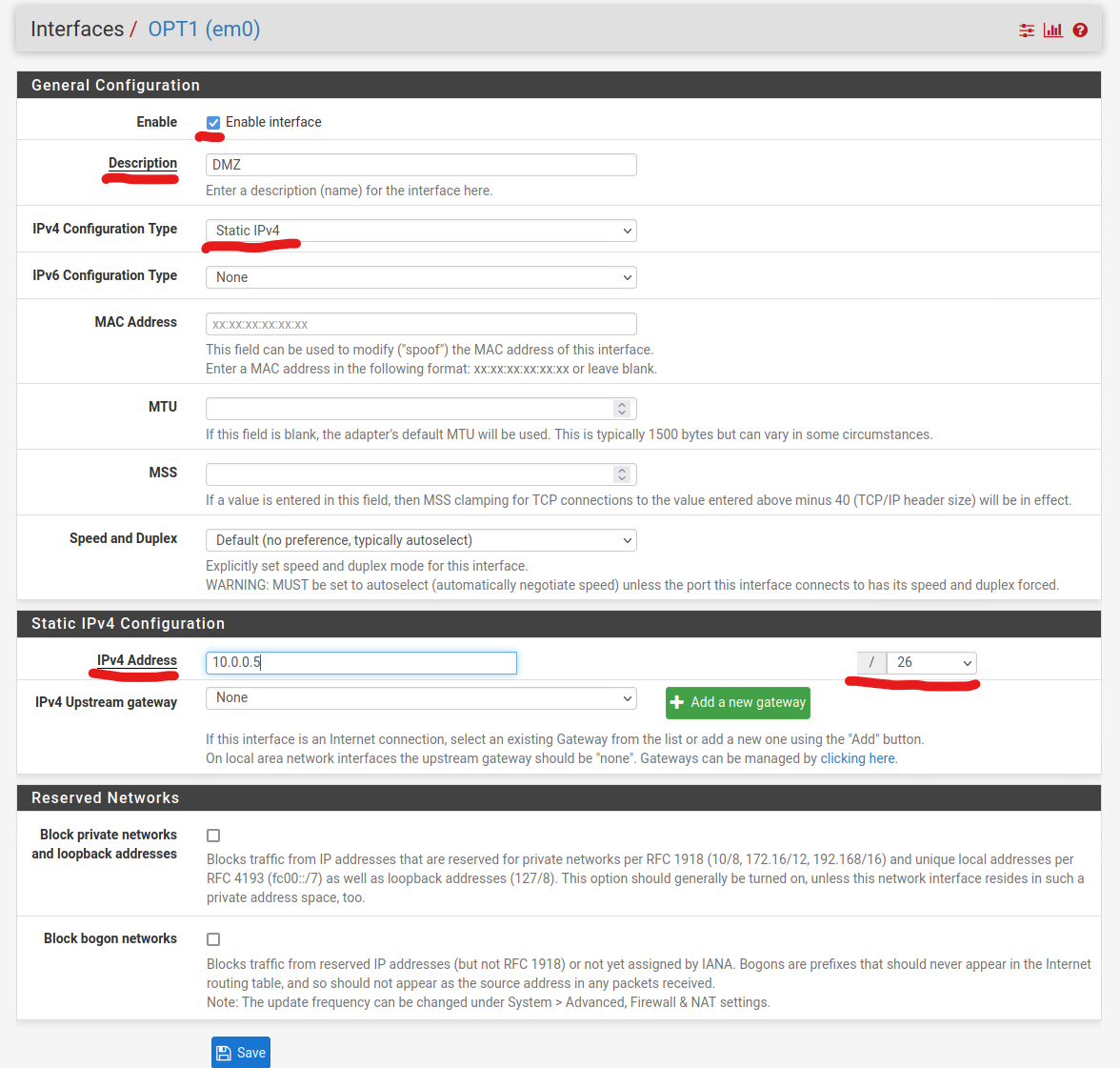Click the General Configuration section header
1120x1068 pixels.
tap(558, 85)
